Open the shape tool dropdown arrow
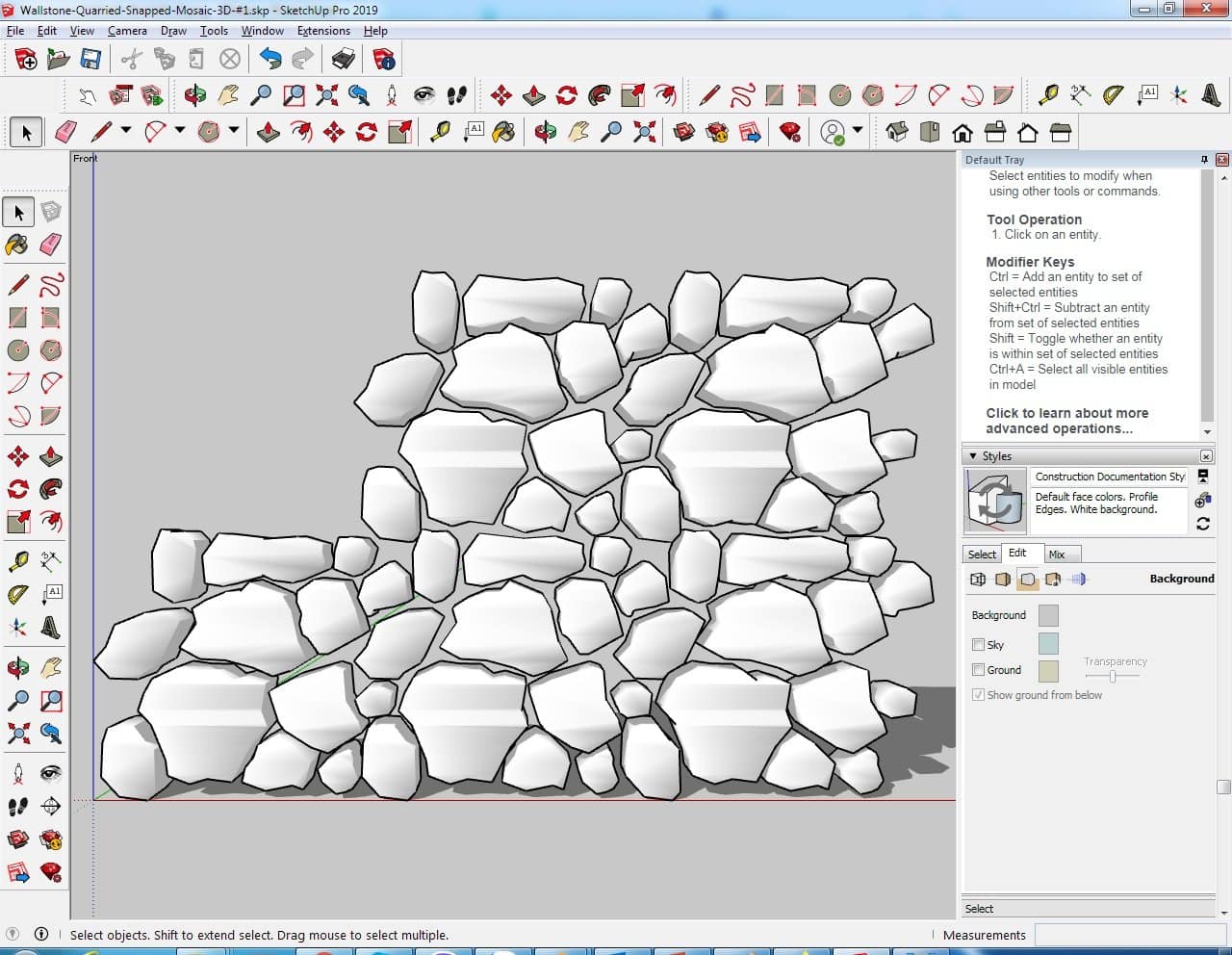This screenshot has width=1232, height=955. (x=234, y=130)
